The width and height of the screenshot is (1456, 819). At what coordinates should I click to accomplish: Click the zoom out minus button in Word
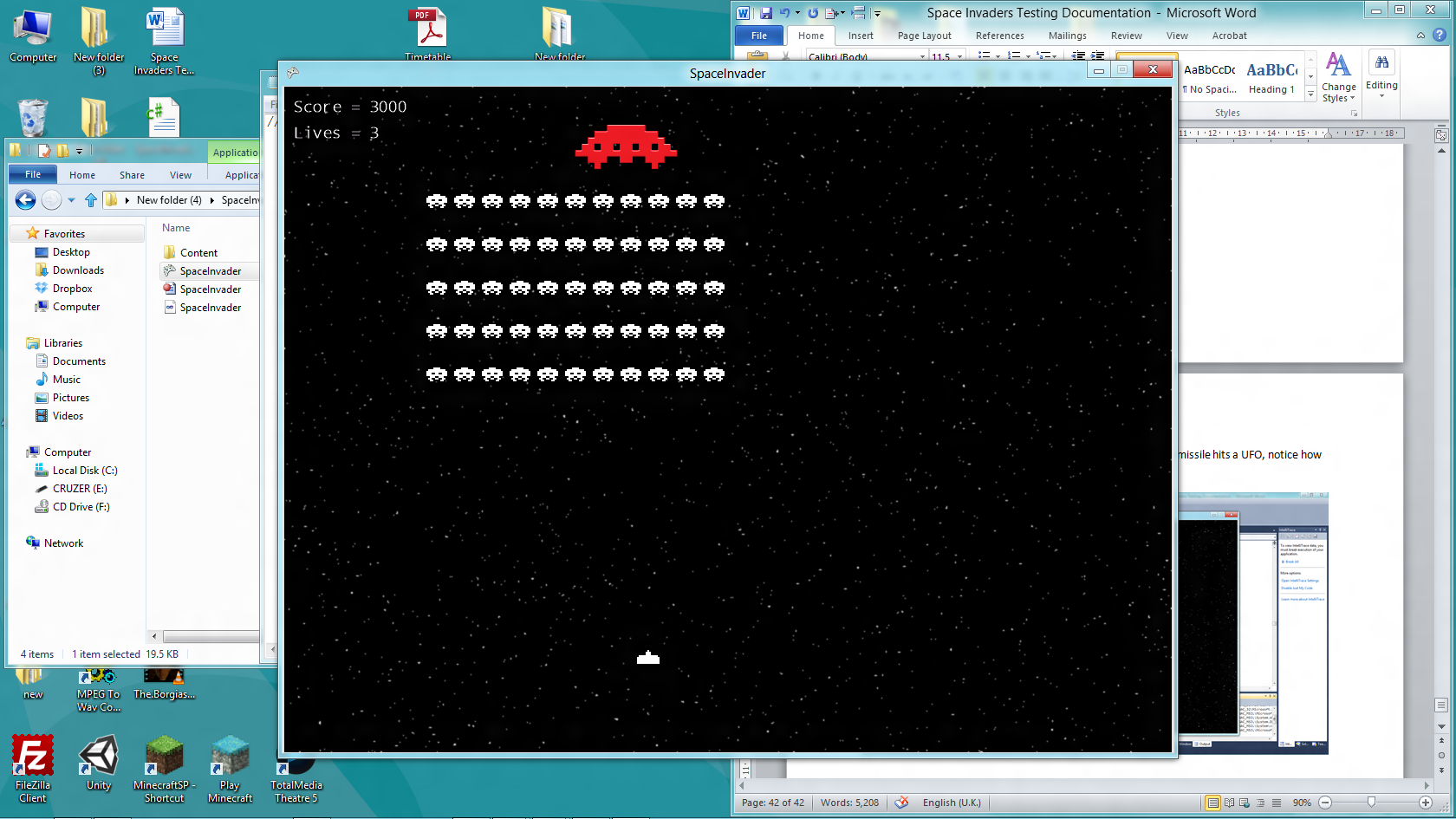[x=1325, y=803]
